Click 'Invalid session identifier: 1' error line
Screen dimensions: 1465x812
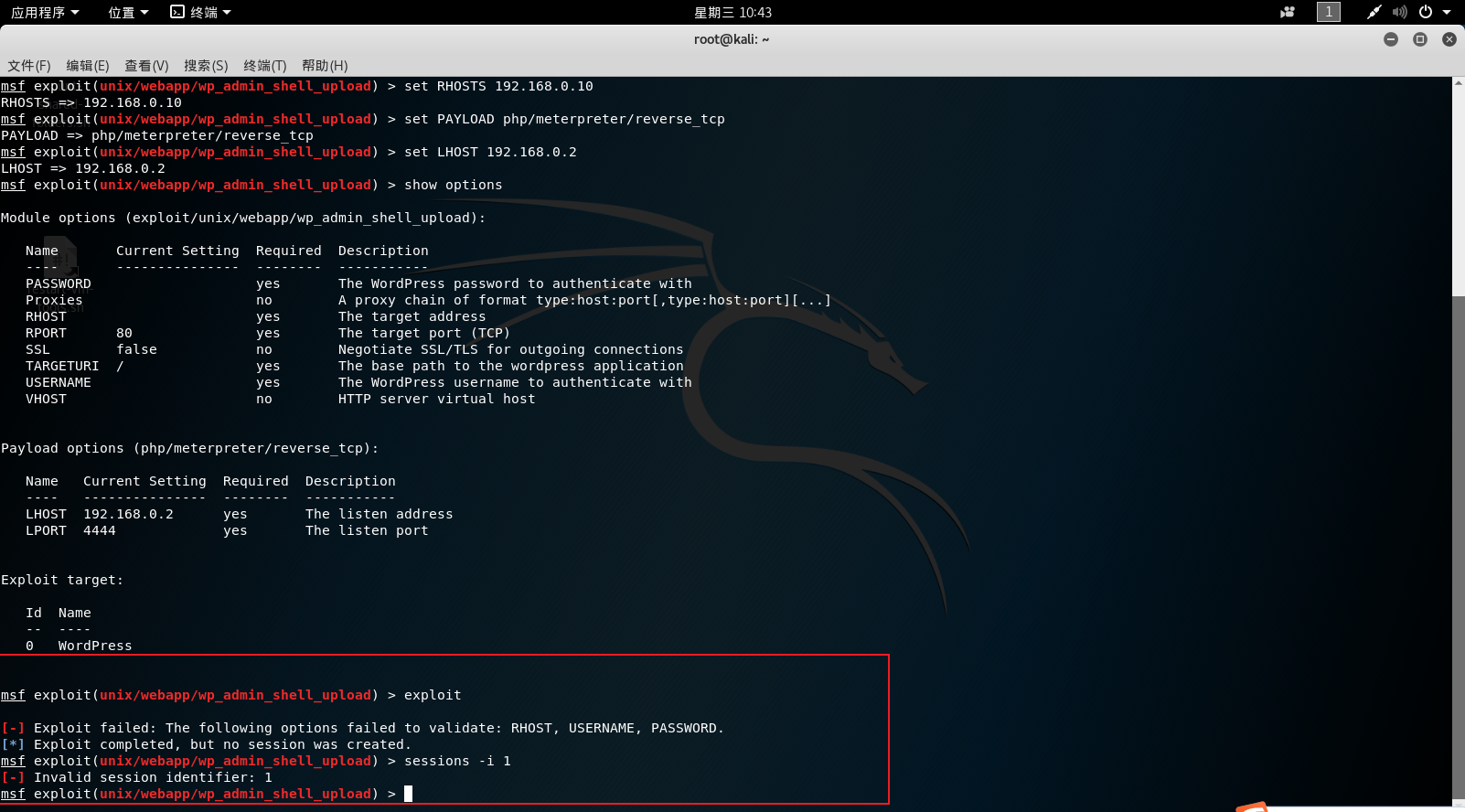pos(137,777)
